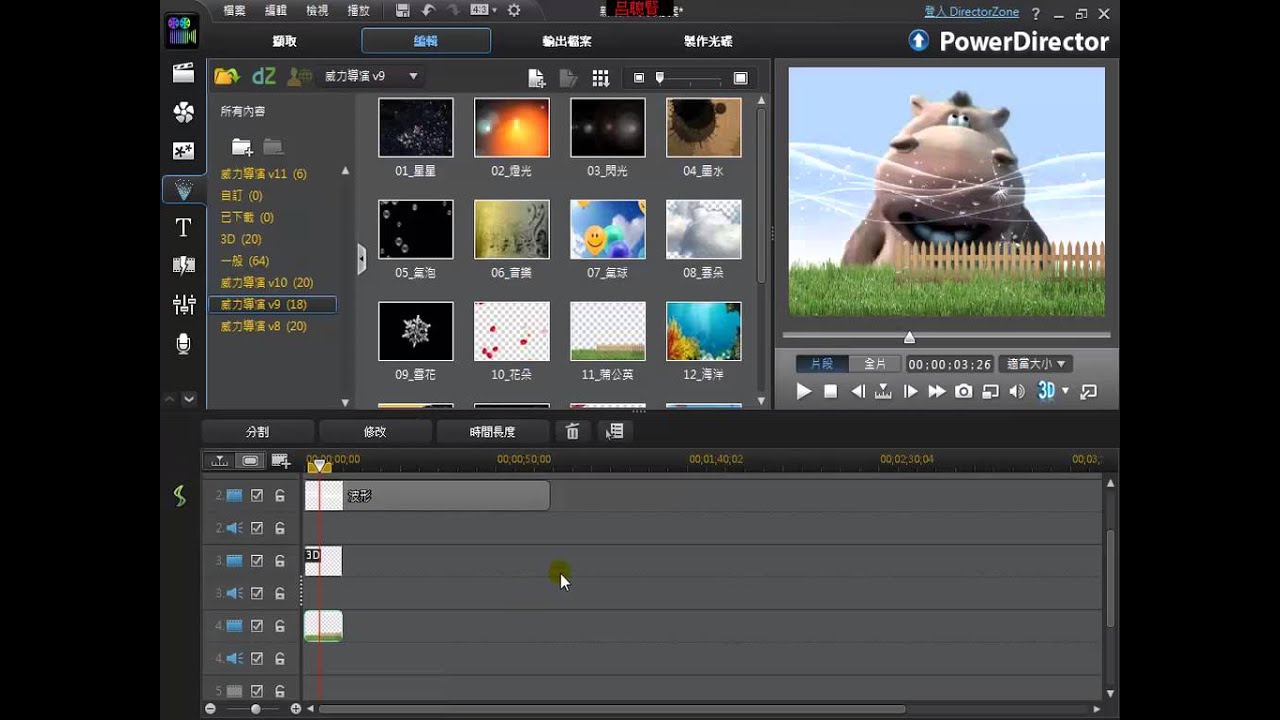Click the undock preview window icon
Screen dimensions: 1280x720
1089,392
